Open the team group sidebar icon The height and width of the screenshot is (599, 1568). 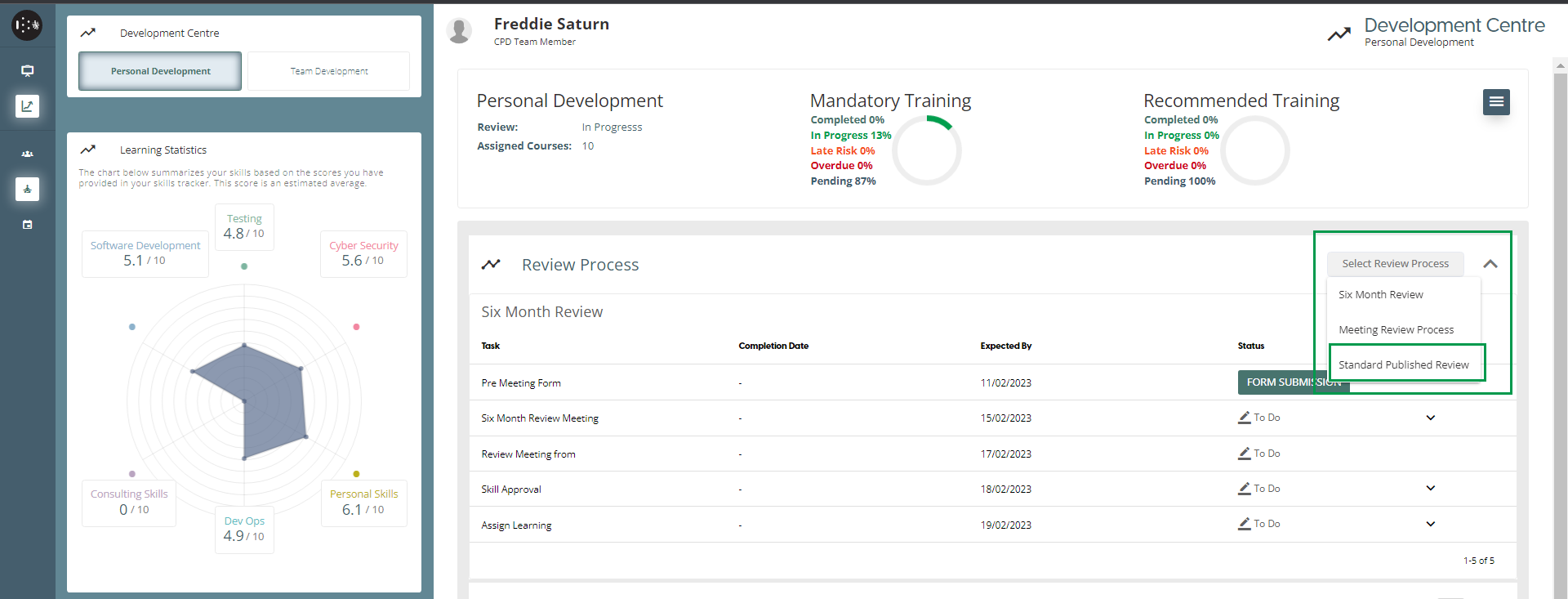[x=27, y=154]
